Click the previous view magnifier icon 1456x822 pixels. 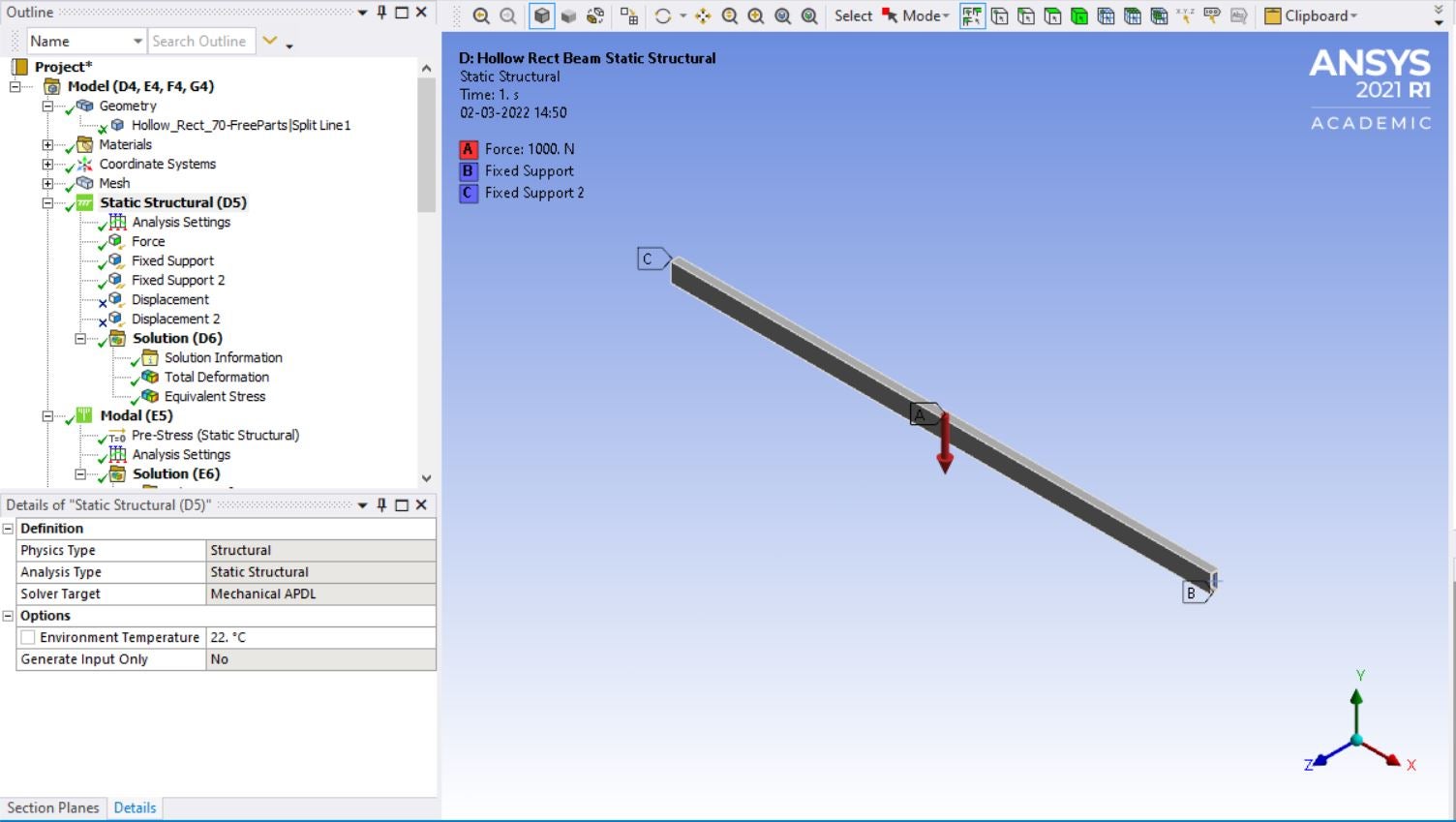coord(481,15)
